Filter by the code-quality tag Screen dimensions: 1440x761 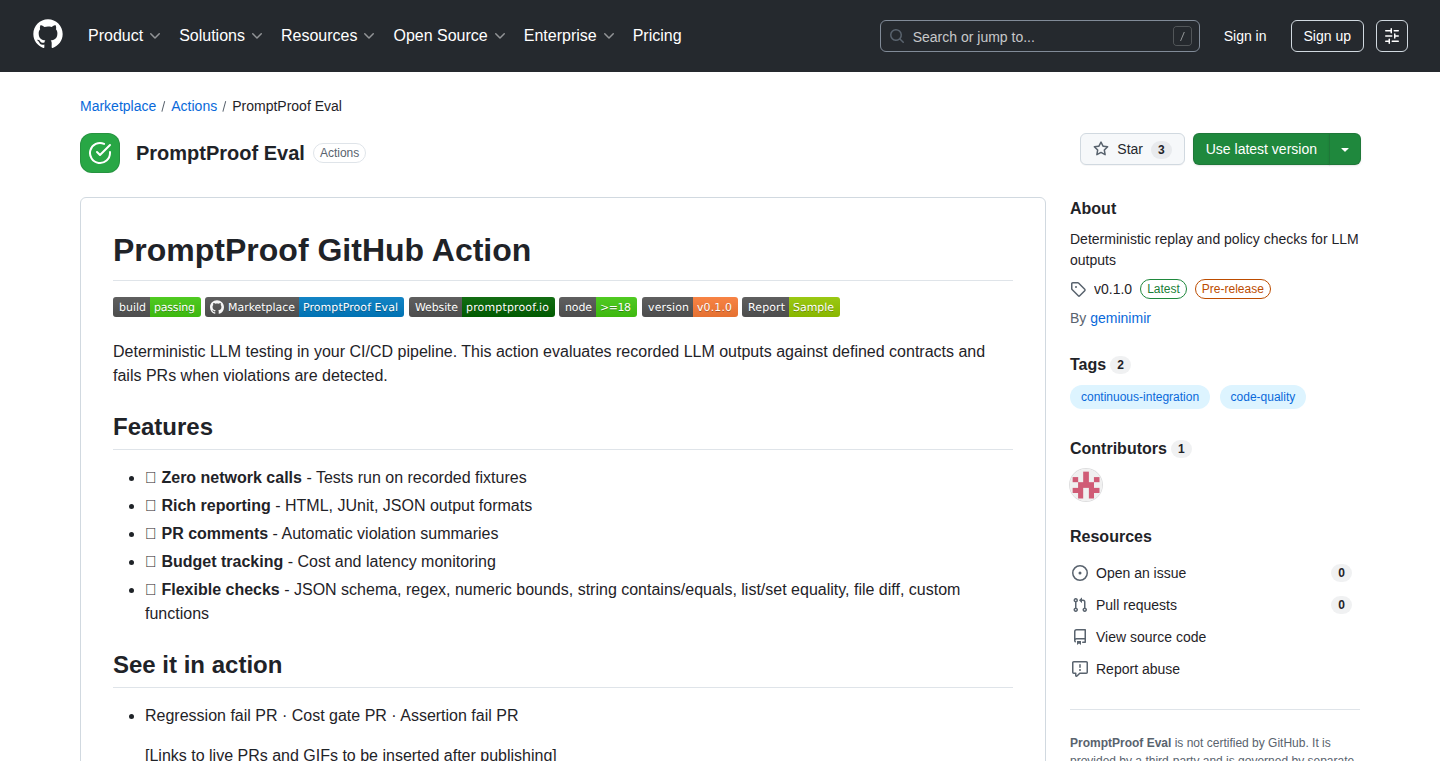[1263, 397]
